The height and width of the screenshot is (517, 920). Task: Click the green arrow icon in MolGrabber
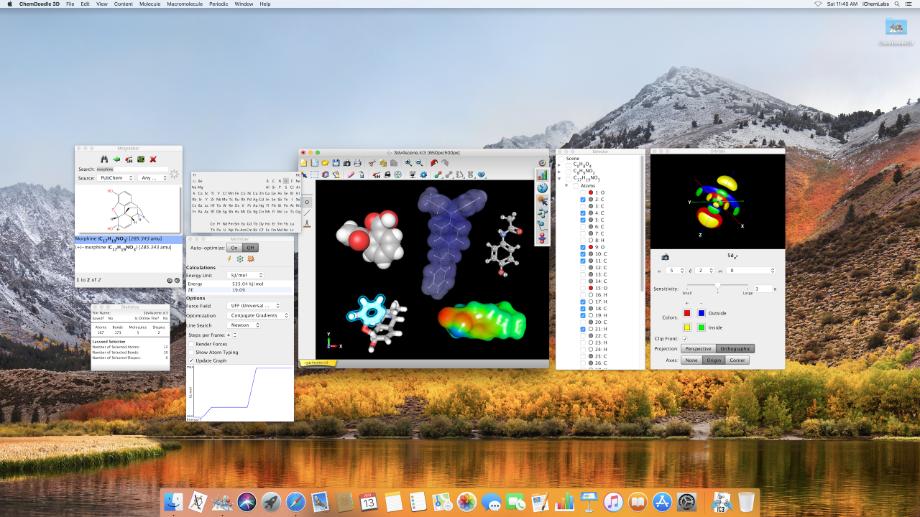pyautogui.click(x=116, y=159)
